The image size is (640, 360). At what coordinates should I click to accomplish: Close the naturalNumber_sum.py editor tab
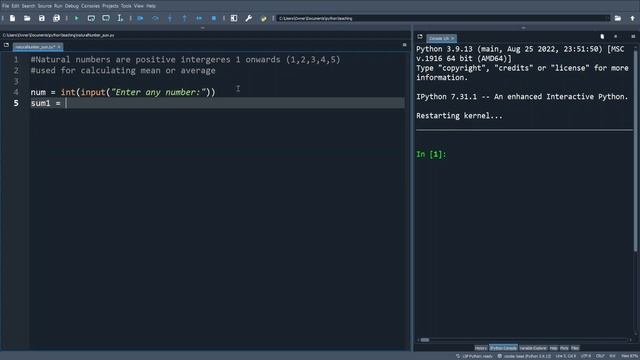coord(59,47)
